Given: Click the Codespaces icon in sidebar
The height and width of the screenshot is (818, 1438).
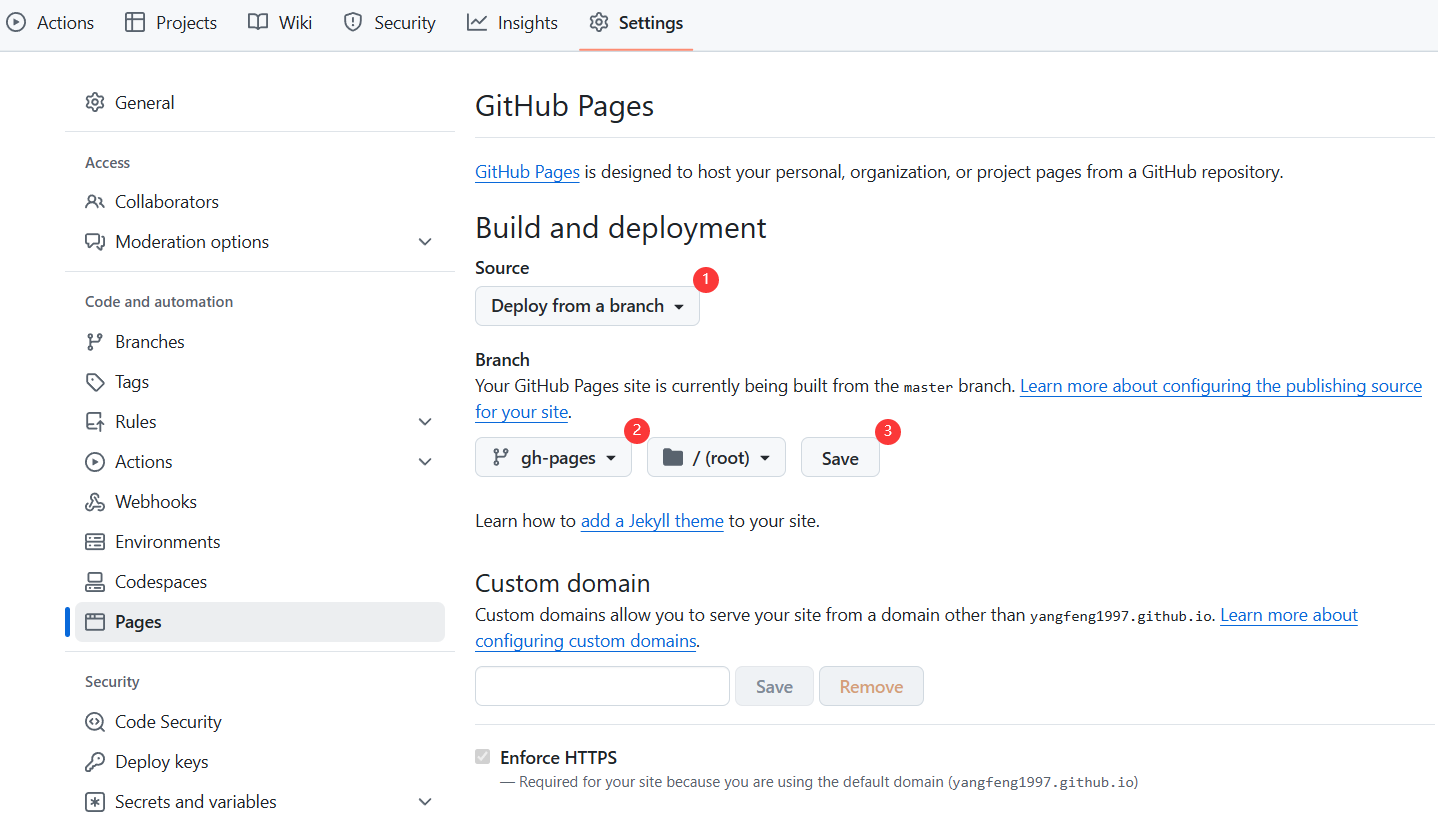Looking at the screenshot, I should click(x=95, y=582).
